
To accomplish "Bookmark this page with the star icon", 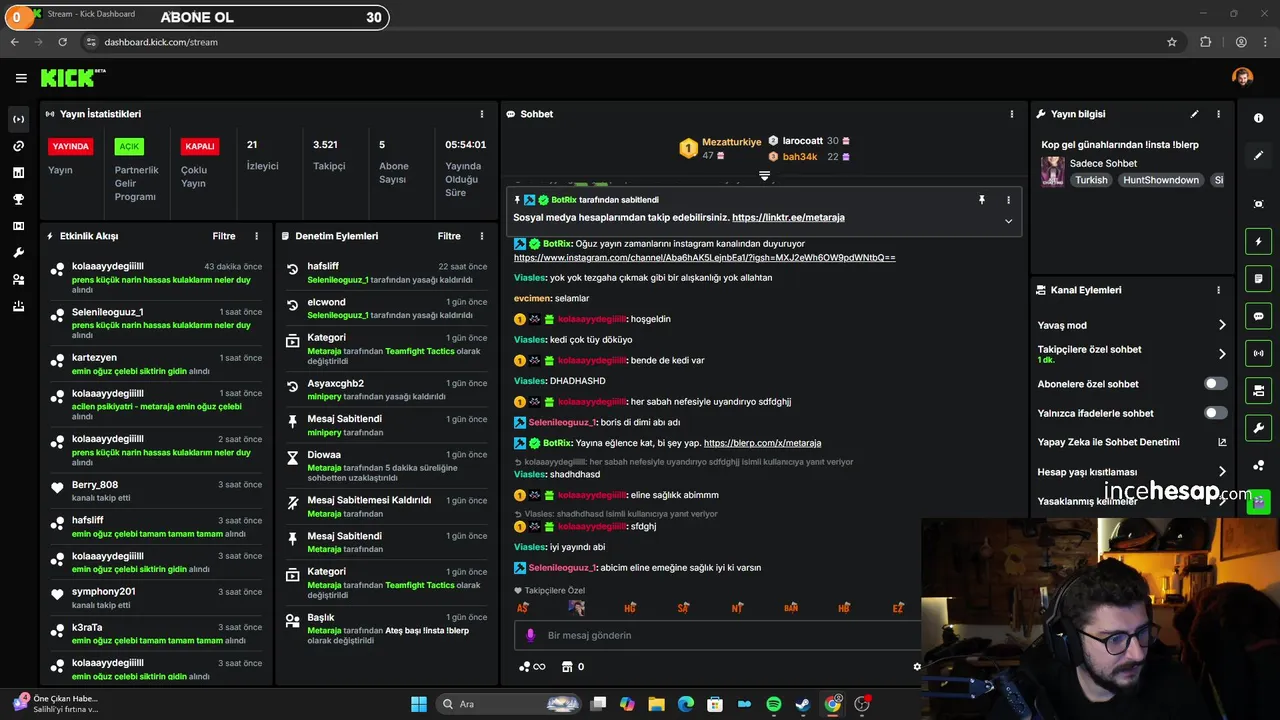I will click(1172, 42).
